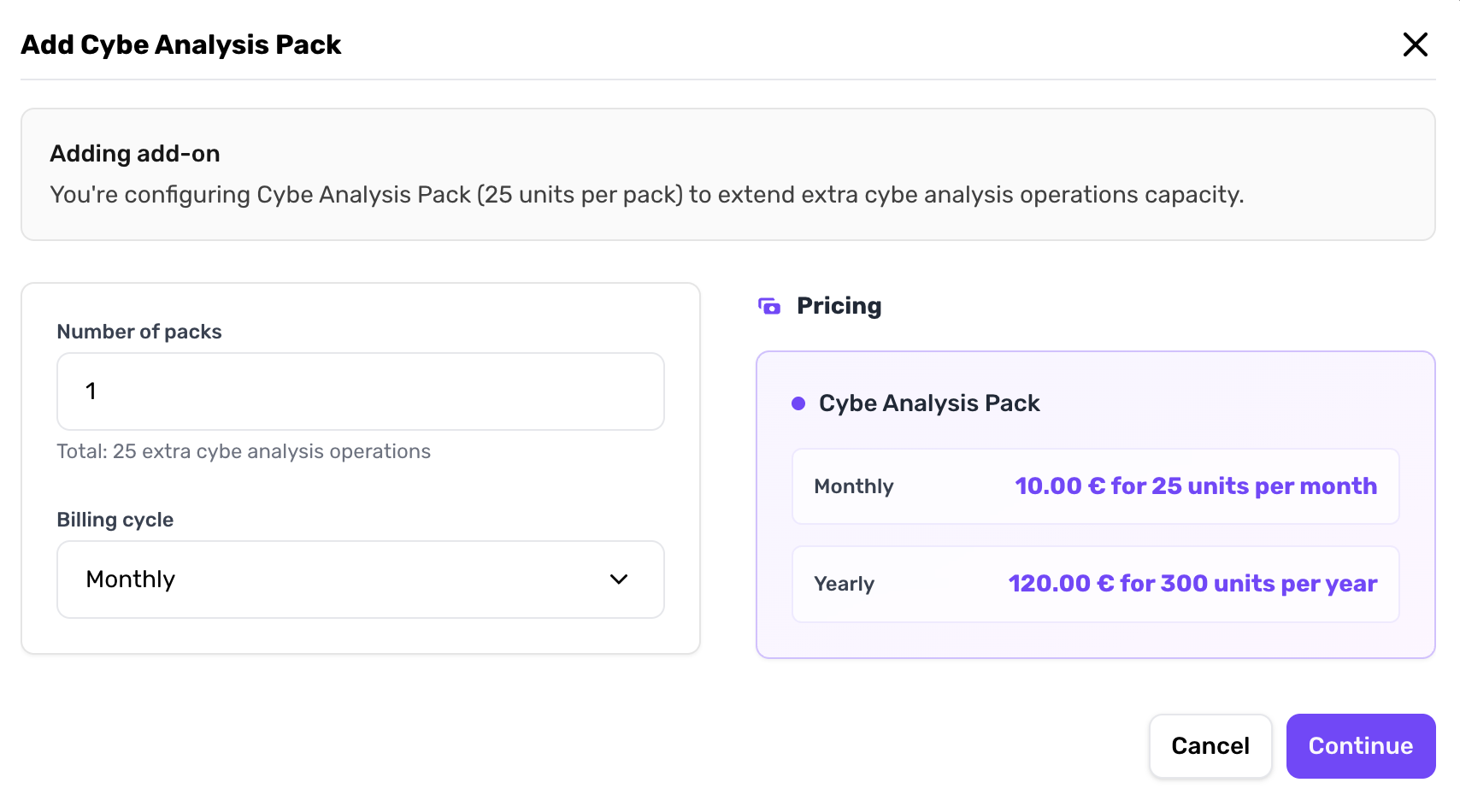Select the Monthly pricing row label
This screenshot has width=1460, height=812.
(x=853, y=486)
